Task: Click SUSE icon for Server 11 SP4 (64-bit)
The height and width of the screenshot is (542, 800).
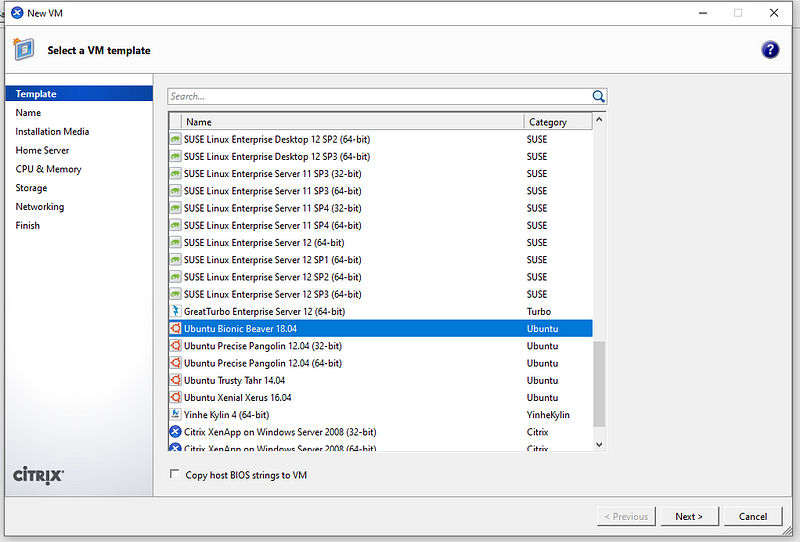Action: [x=175, y=225]
